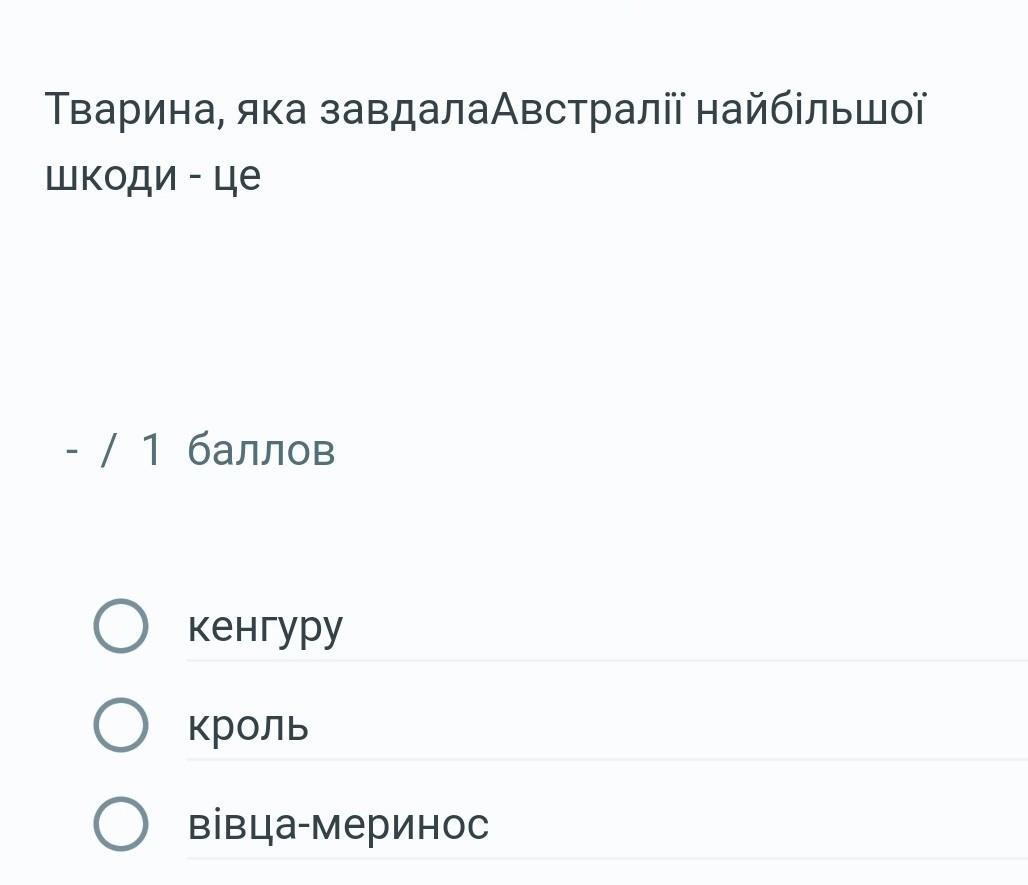This screenshot has width=1028, height=885.
Task: Click the word "найбільшої" in the question
Action: click(x=811, y=109)
